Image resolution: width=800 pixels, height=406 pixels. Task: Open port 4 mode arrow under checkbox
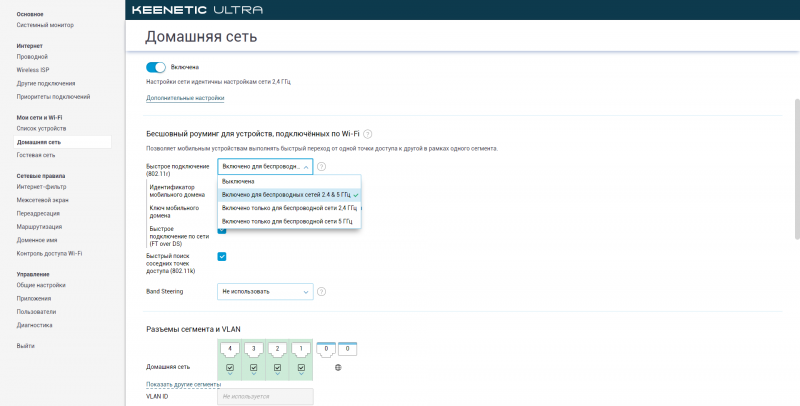click(x=230, y=374)
